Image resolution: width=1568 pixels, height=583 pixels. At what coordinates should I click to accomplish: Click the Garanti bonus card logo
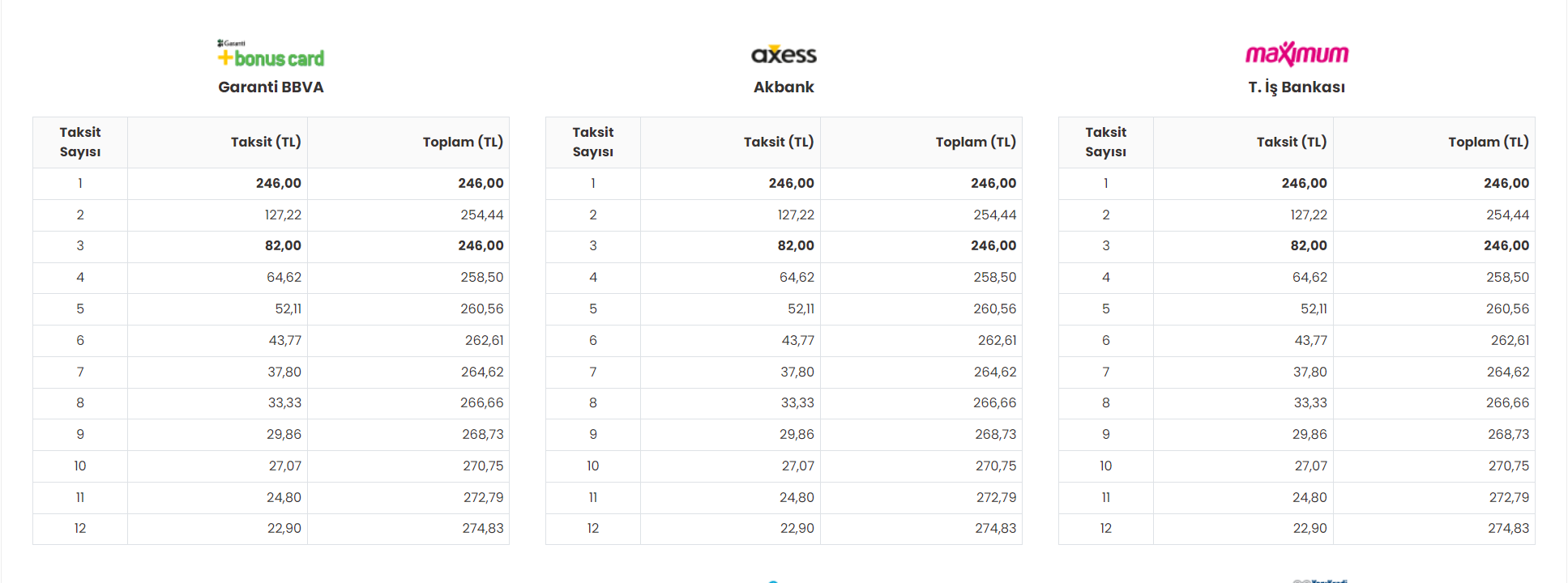pyautogui.click(x=271, y=53)
